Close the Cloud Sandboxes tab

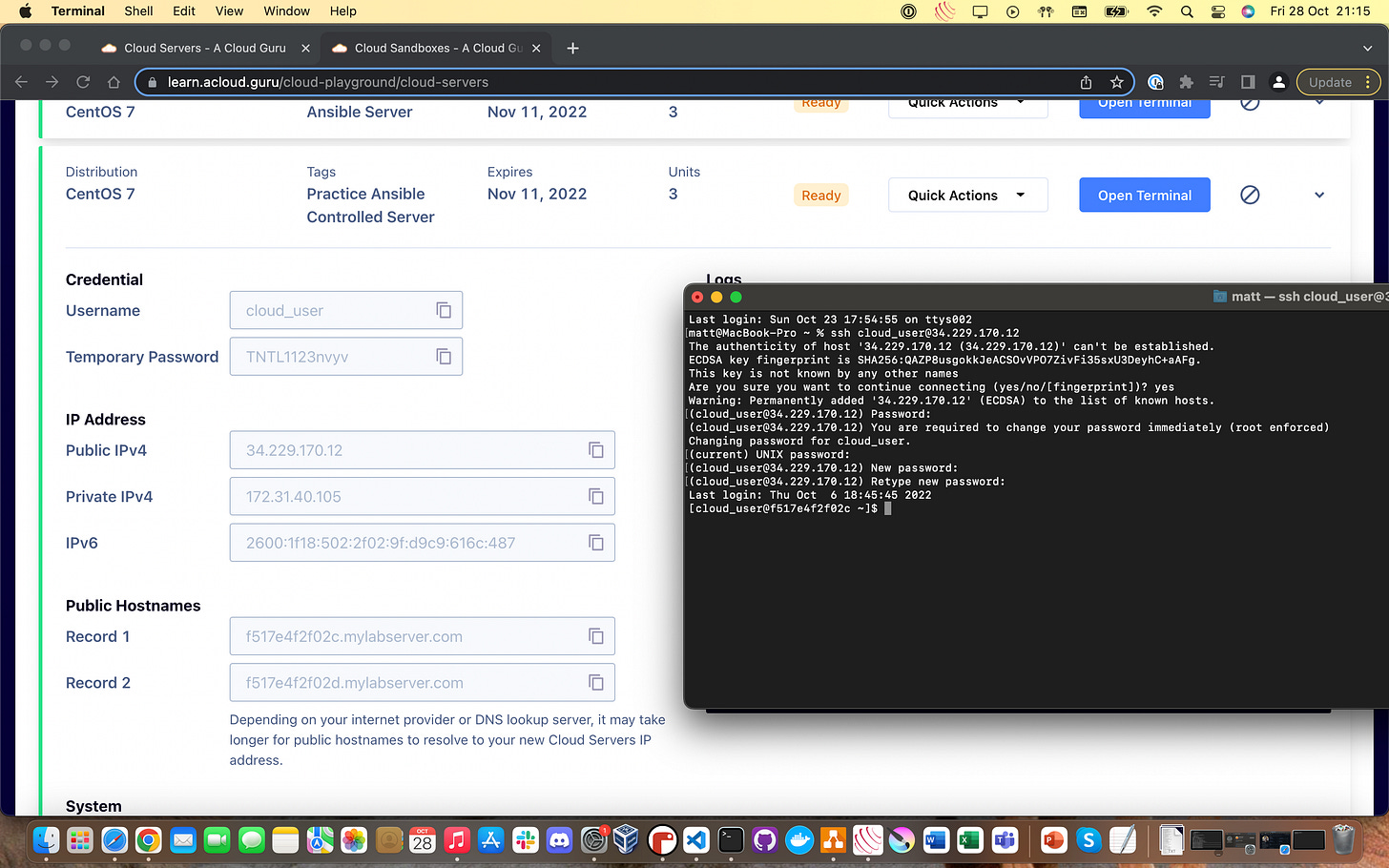536,48
